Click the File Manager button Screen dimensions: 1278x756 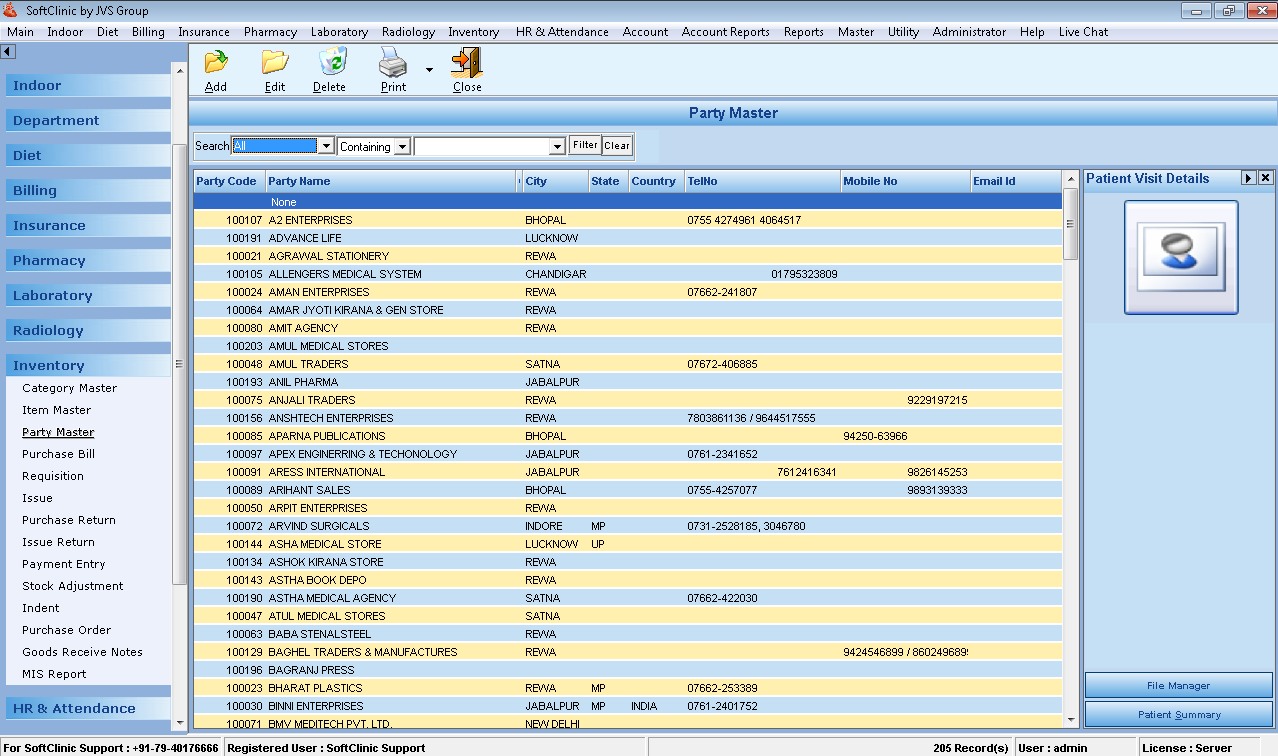(x=1178, y=686)
